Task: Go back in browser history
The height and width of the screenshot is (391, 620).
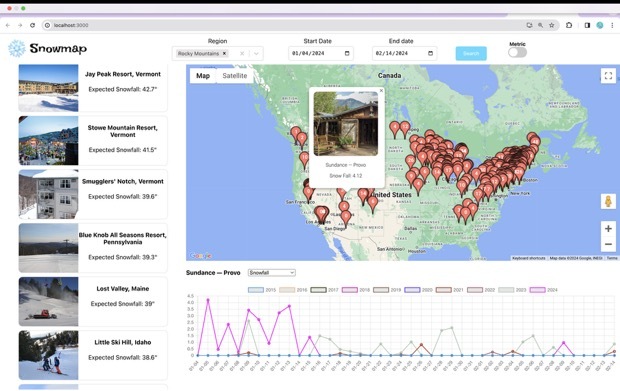Action: click(x=8, y=25)
